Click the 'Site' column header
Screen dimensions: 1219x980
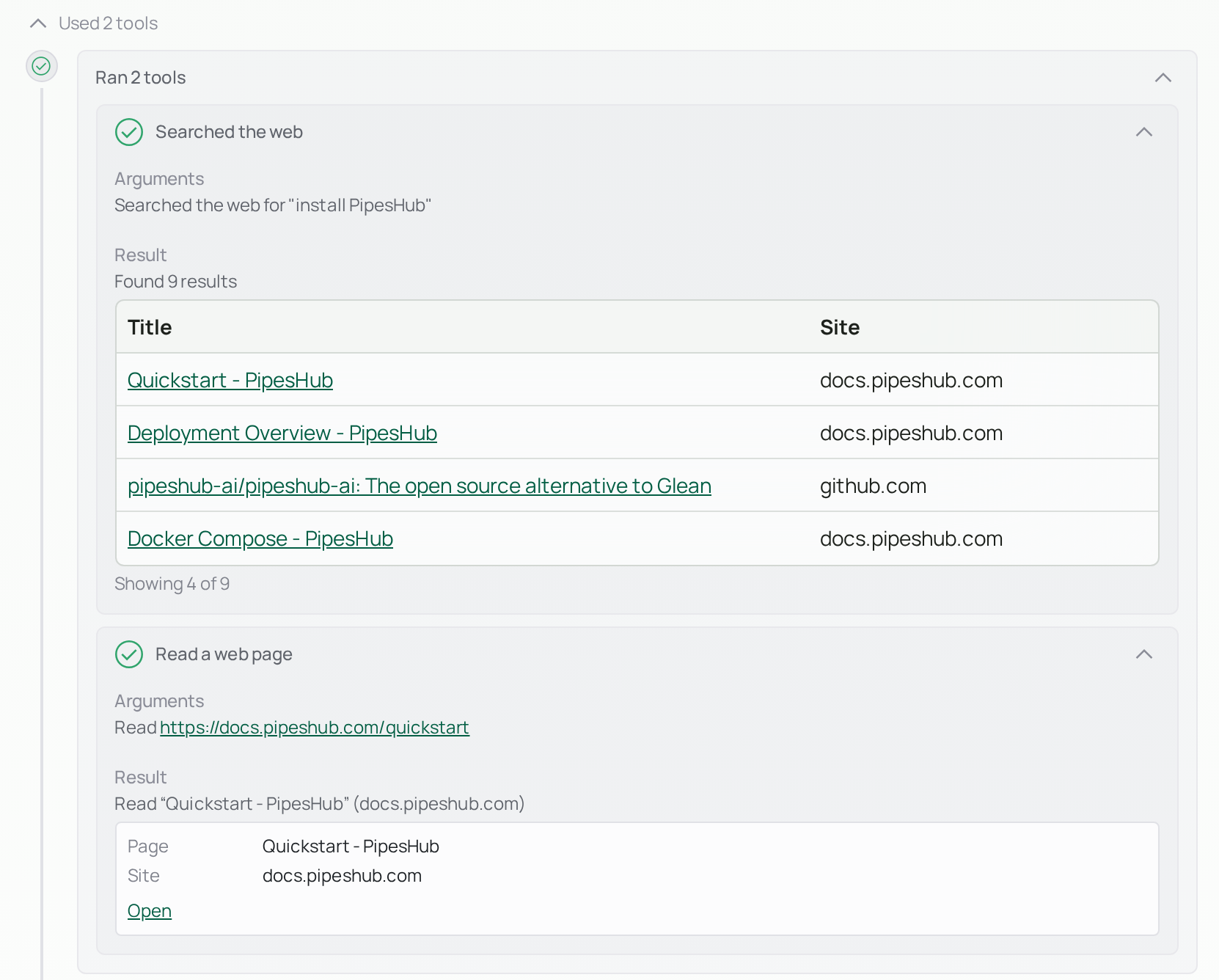pos(840,327)
